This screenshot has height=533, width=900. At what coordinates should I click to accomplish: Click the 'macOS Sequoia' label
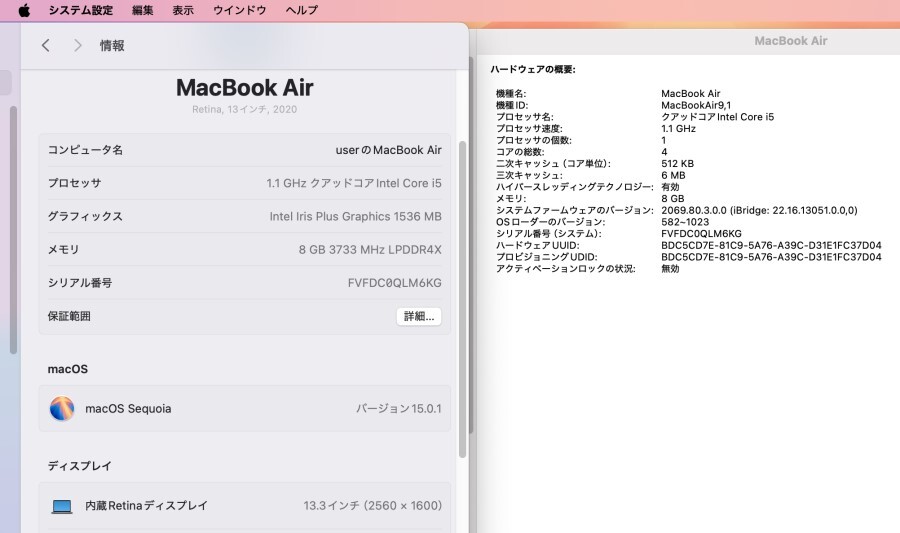click(128, 408)
